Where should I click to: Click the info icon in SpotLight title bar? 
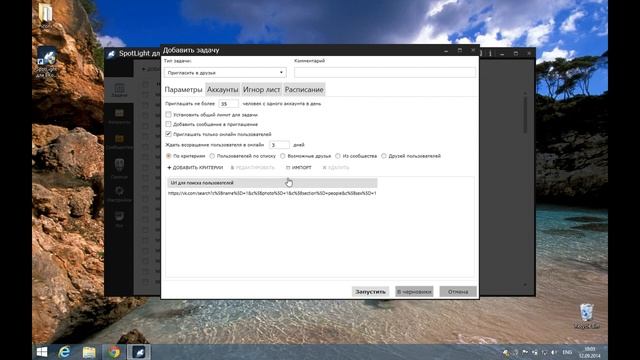490,53
